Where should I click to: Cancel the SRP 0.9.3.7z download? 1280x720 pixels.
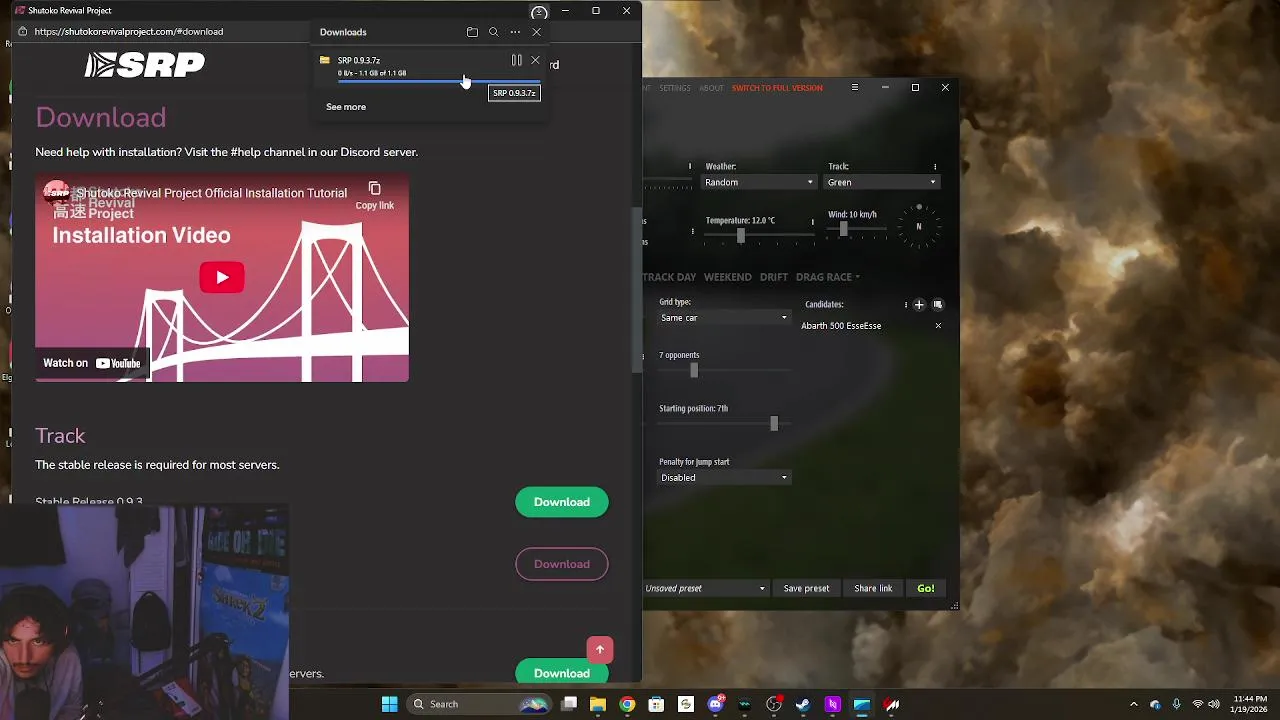pyautogui.click(x=535, y=61)
